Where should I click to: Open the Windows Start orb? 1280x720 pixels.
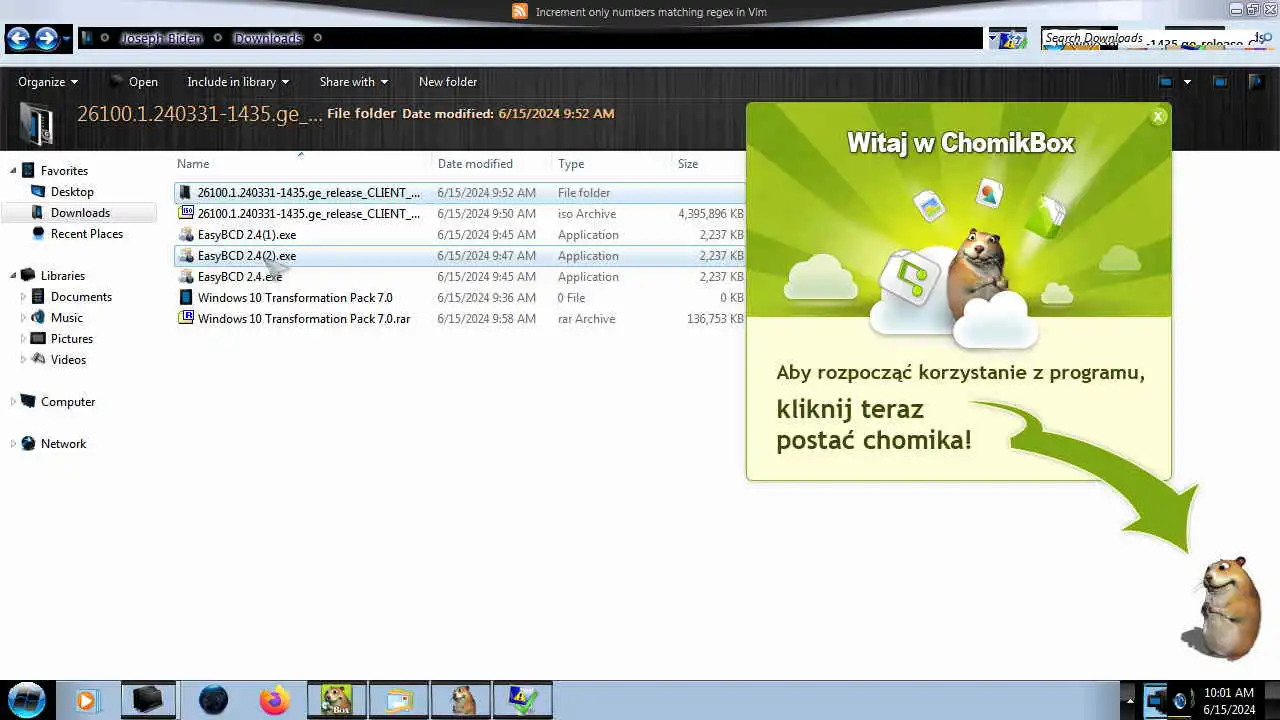click(26, 699)
